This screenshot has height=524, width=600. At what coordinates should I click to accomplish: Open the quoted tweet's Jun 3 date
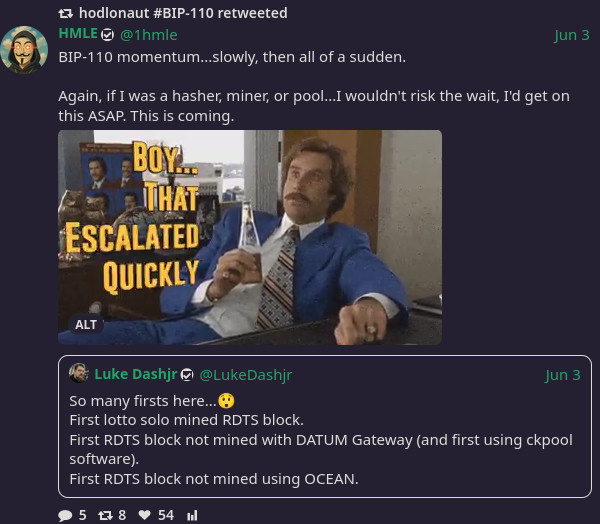(x=563, y=375)
